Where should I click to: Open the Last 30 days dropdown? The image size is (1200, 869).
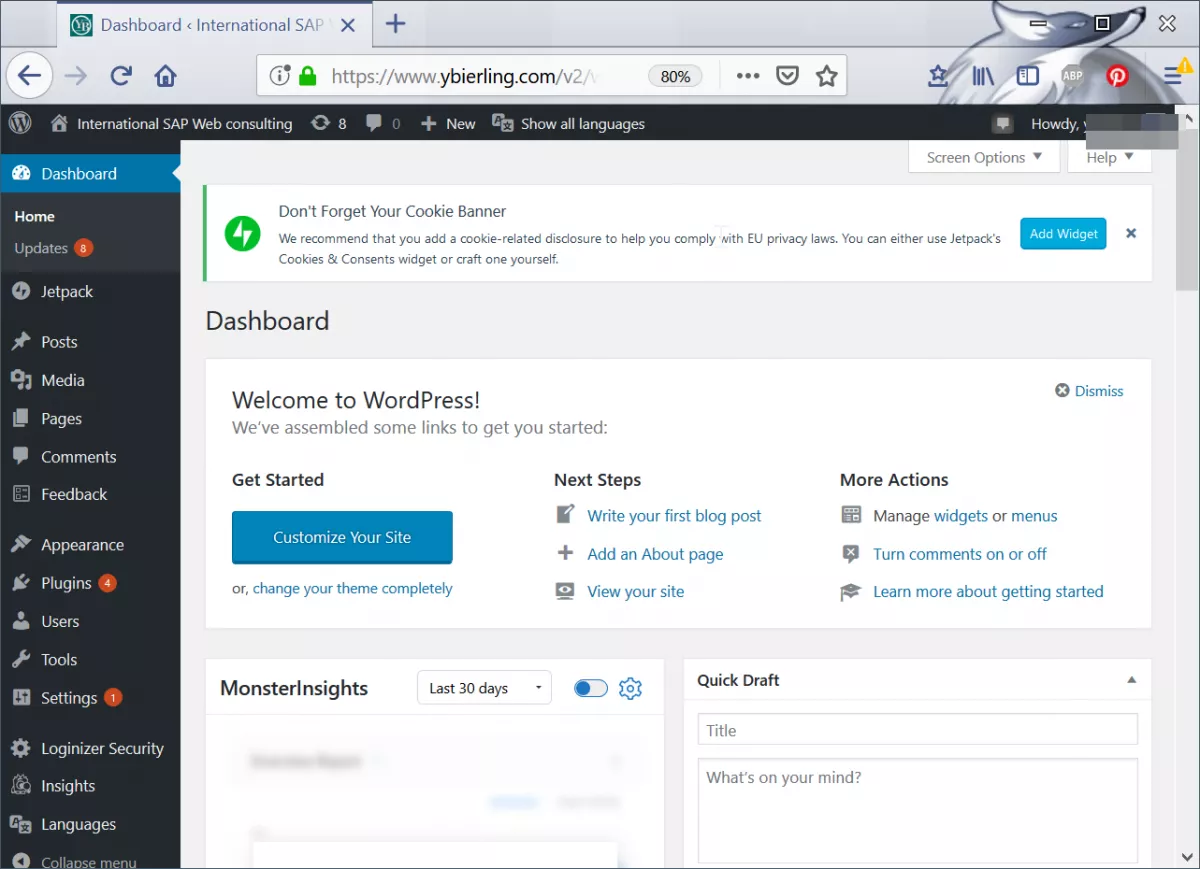pos(484,688)
